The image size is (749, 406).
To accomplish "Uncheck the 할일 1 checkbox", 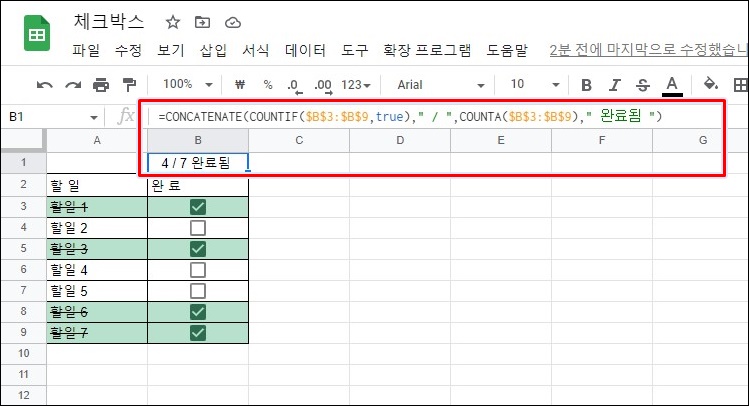I will point(198,207).
